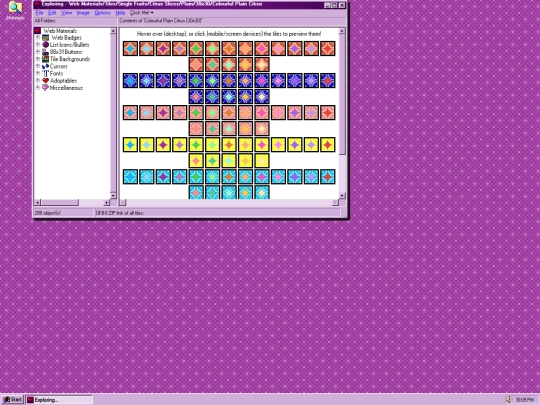Click the scroll left arrow under folder tree
Screen dimensions: 540x405
(38, 202)
